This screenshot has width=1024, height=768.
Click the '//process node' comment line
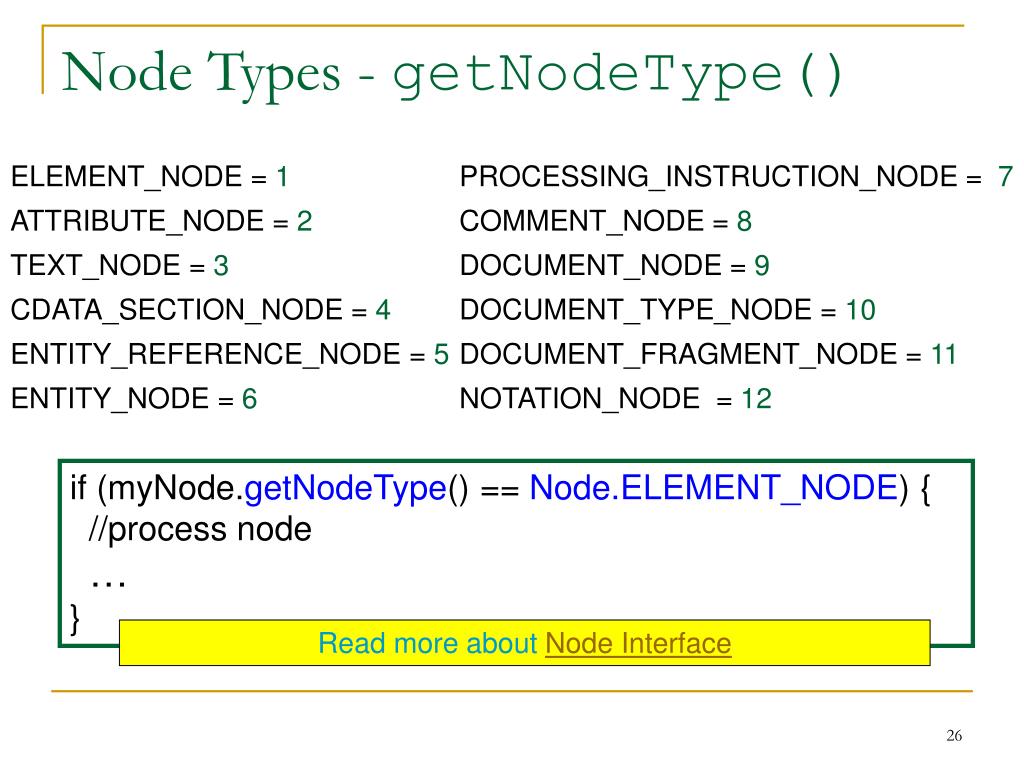pos(200,530)
